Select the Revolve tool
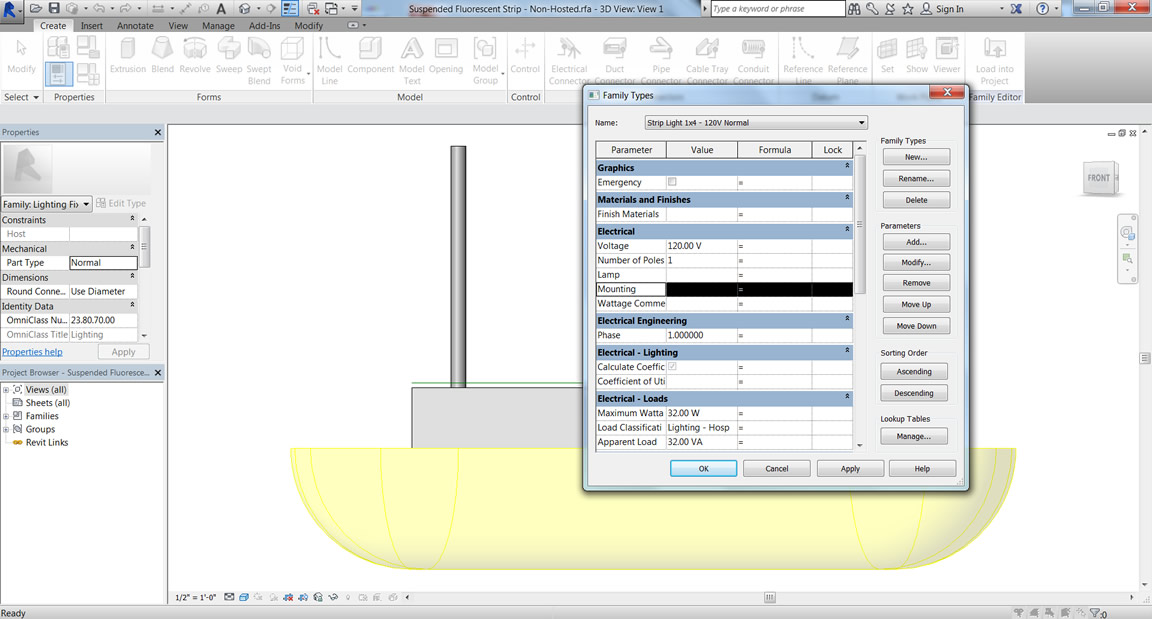The height and width of the screenshot is (619, 1152). click(x=195, y=56)
